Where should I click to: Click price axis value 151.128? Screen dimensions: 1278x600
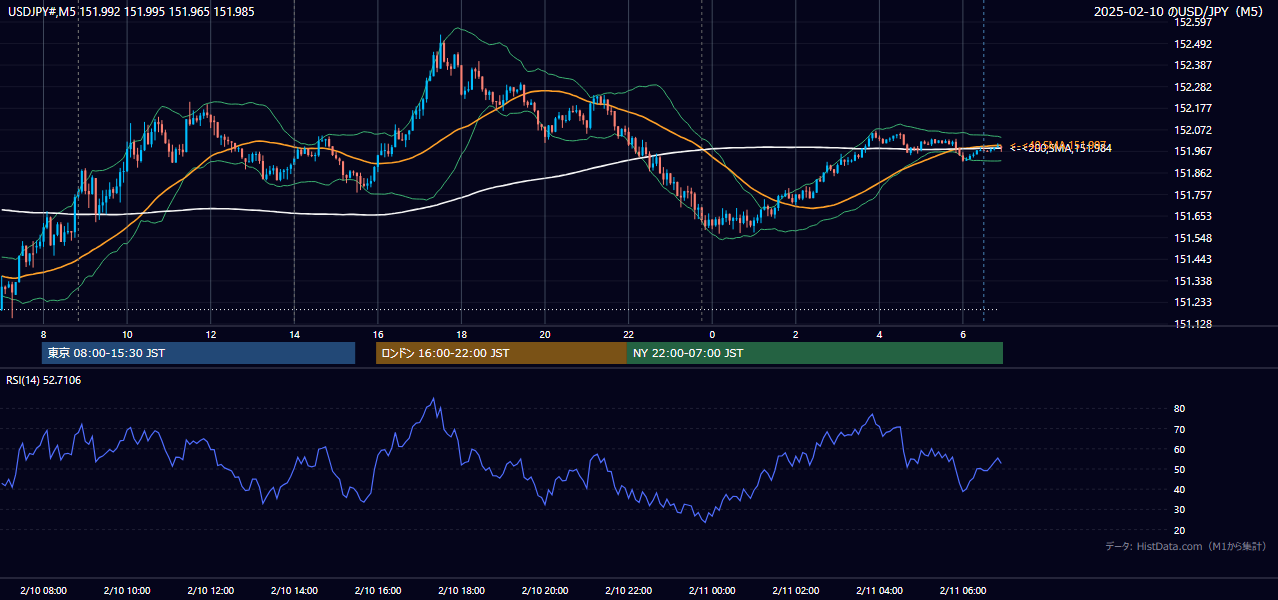(1194, 324)
